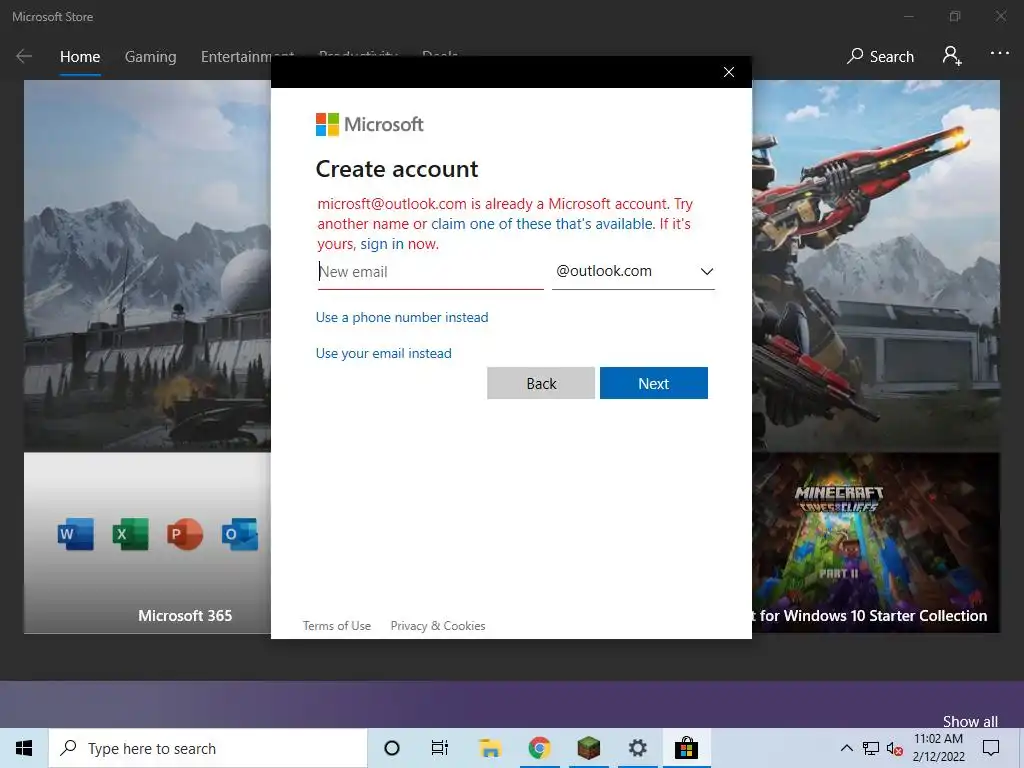Click Use your email instead link

[383, 353]
